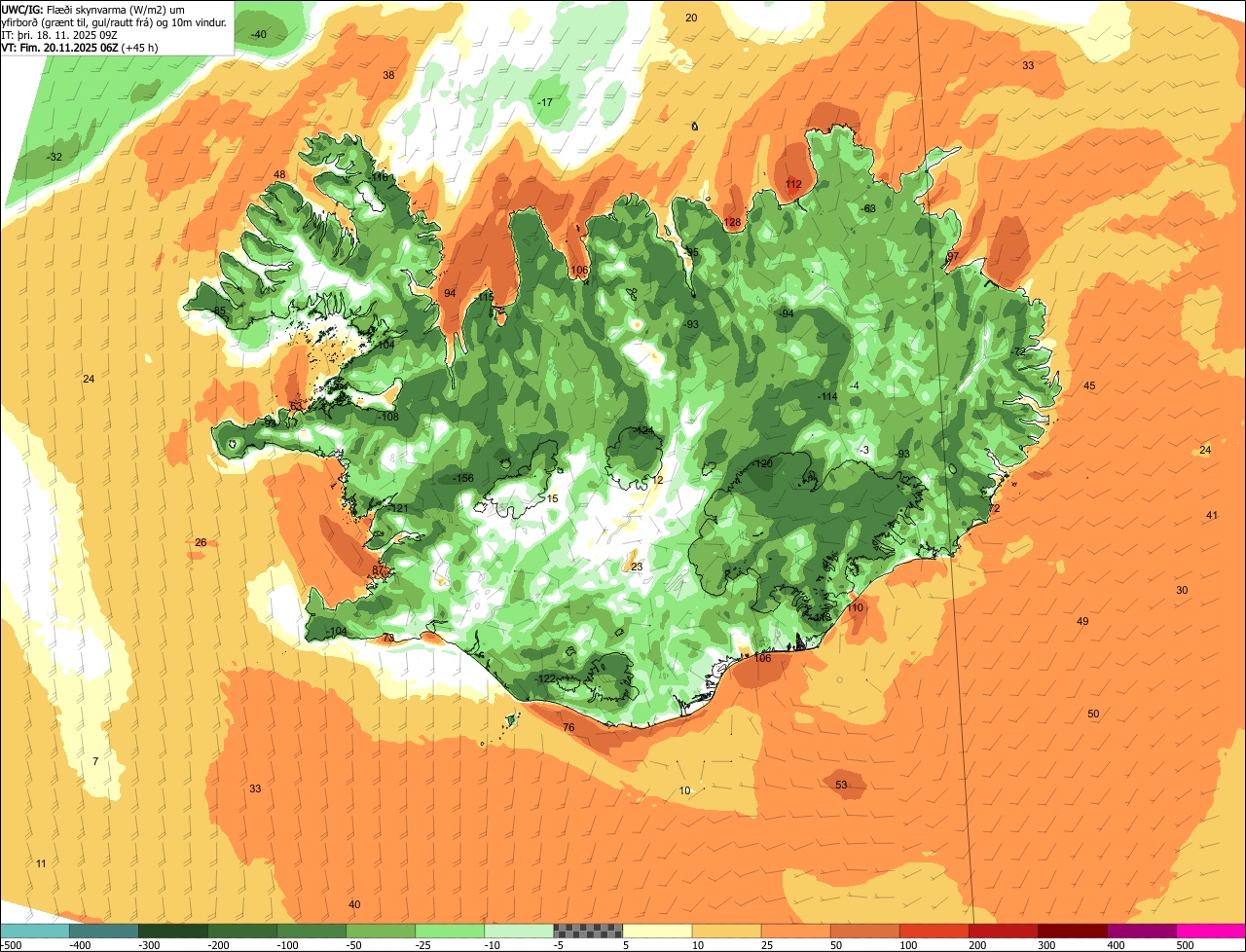Click the initial time 'IT: þri. 18. 11. 2025 09Z'
This screenshot has height=952, width=1246.
point(59,35)
